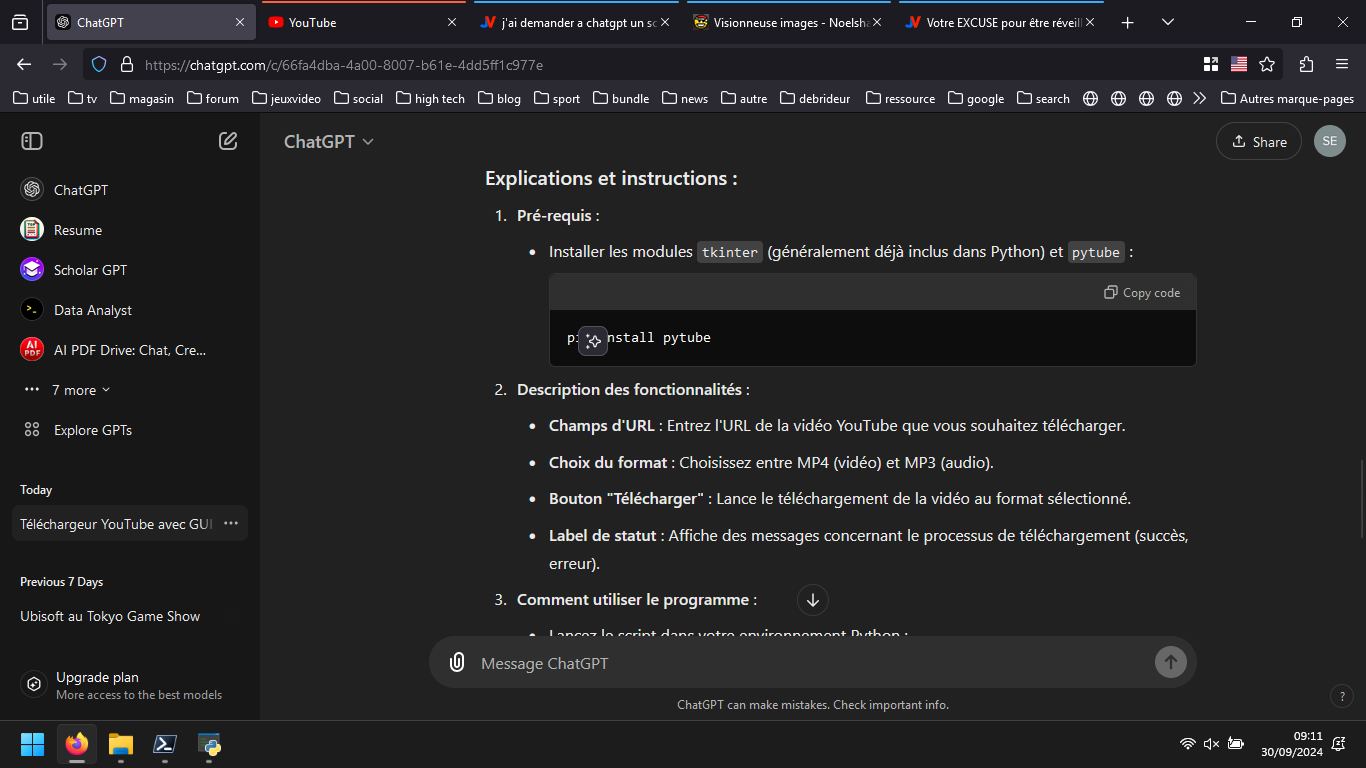Start a new chat with compose icon
The height and width of the screenshot is (768, 1366).
[228, 141]
